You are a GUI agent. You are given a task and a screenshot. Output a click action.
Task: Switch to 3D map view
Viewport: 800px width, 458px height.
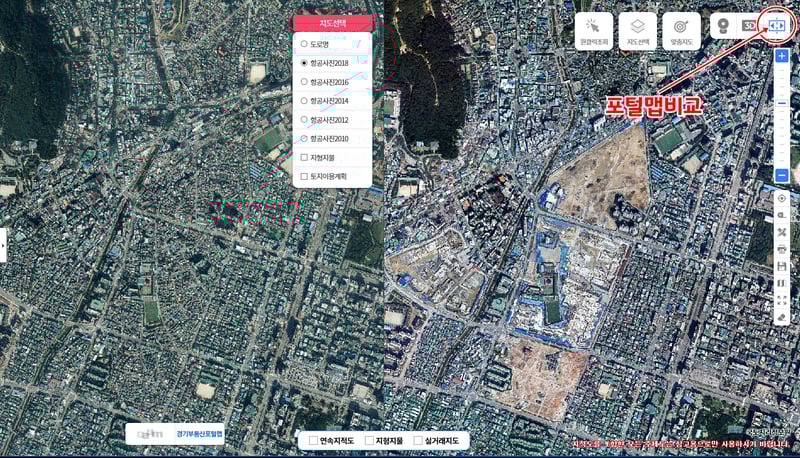747,25
